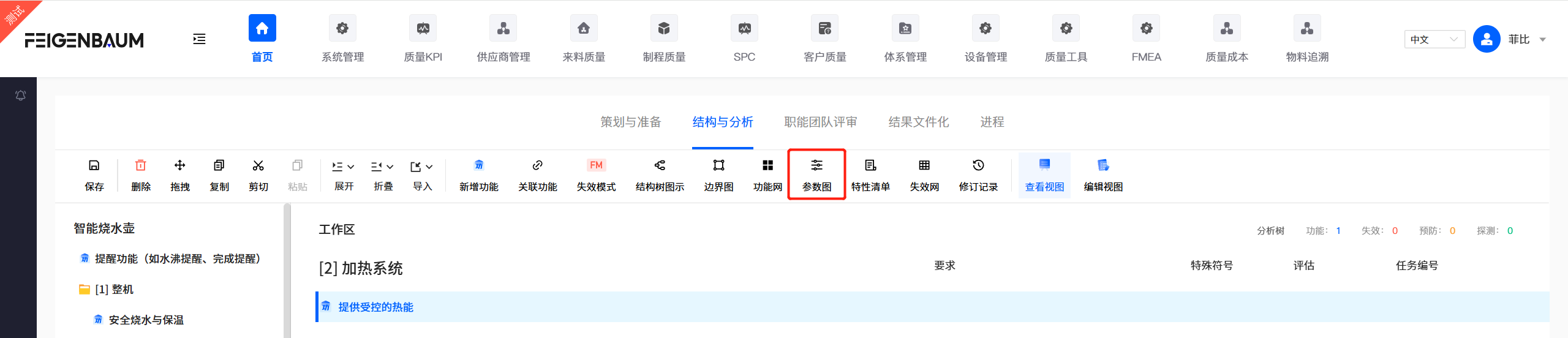Screen dimensions: 1568x338
Task: Open the 首页 home module
Action: point(262,39)
